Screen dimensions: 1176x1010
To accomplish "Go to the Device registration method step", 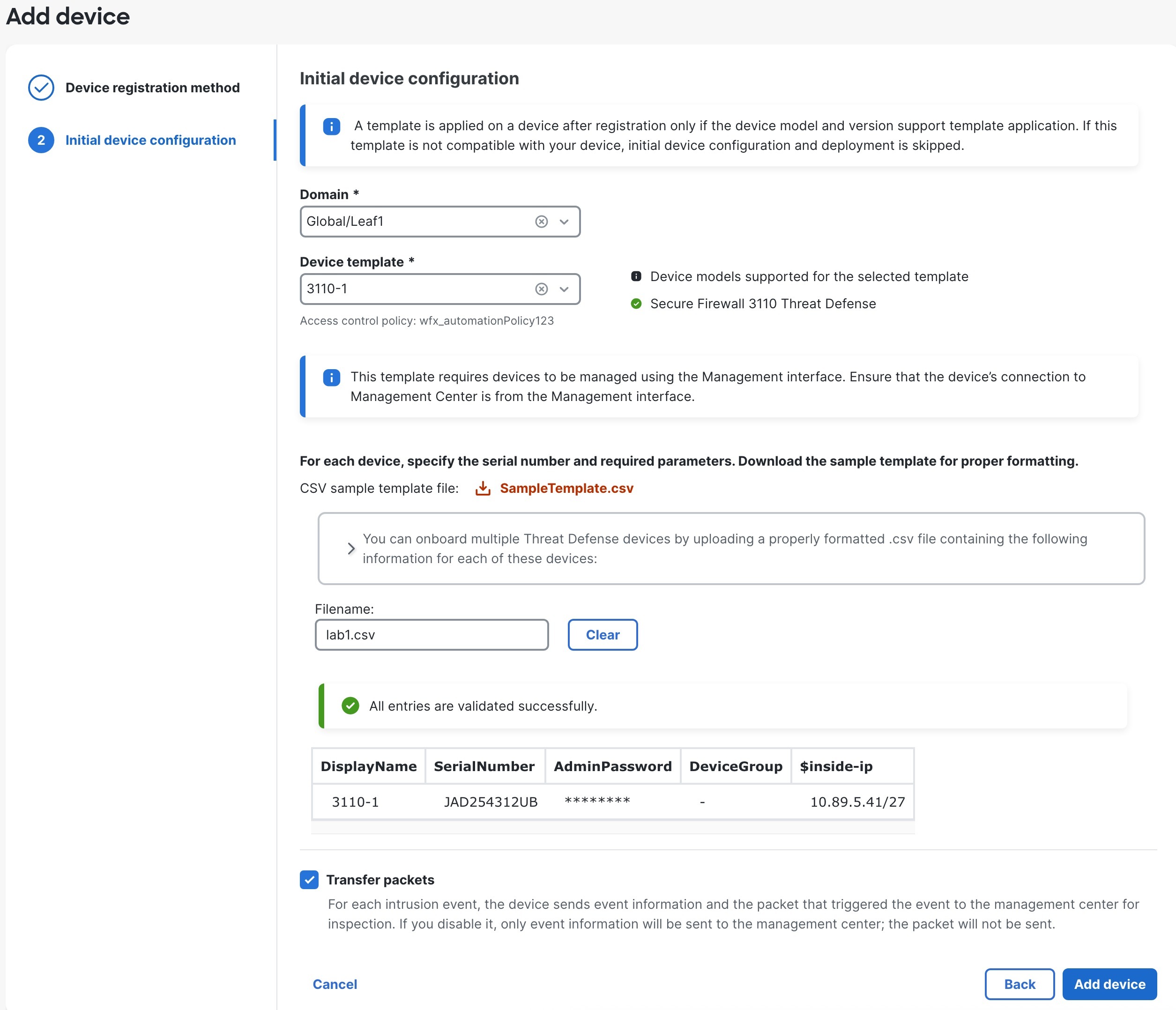I will pos(152,88).
